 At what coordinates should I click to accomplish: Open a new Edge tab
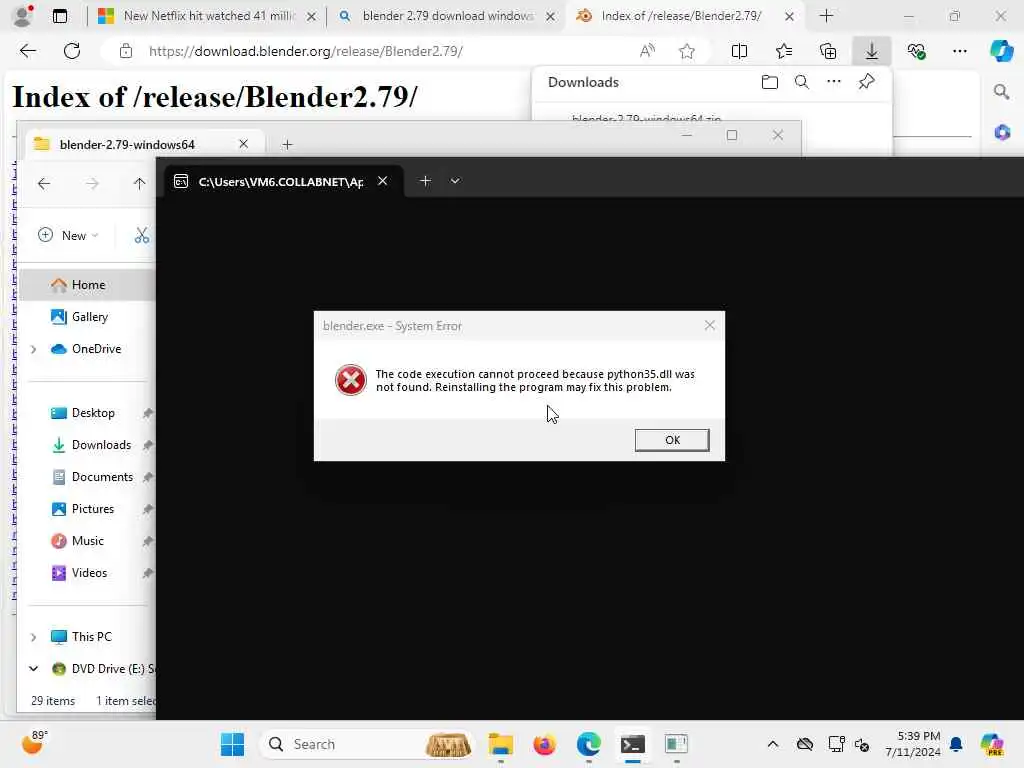click(x=826, y=16)
